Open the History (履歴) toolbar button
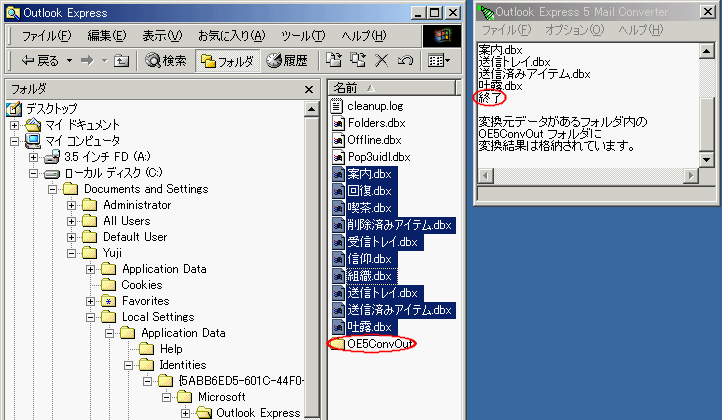Image resolution: width=722 pixels, height=420 pixels. tap(286, 61)
